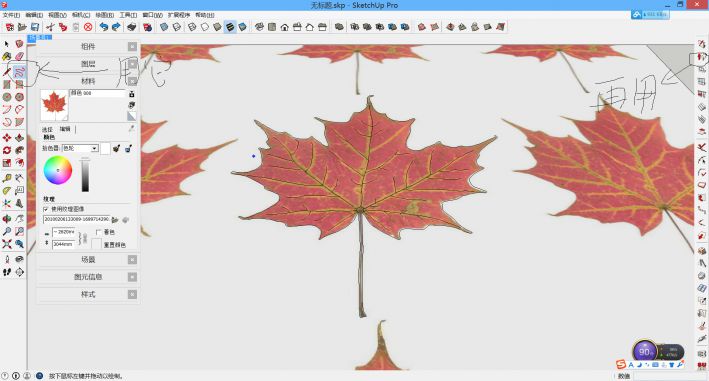
Task: Click the vertical brightness slider
Action: 85,175
